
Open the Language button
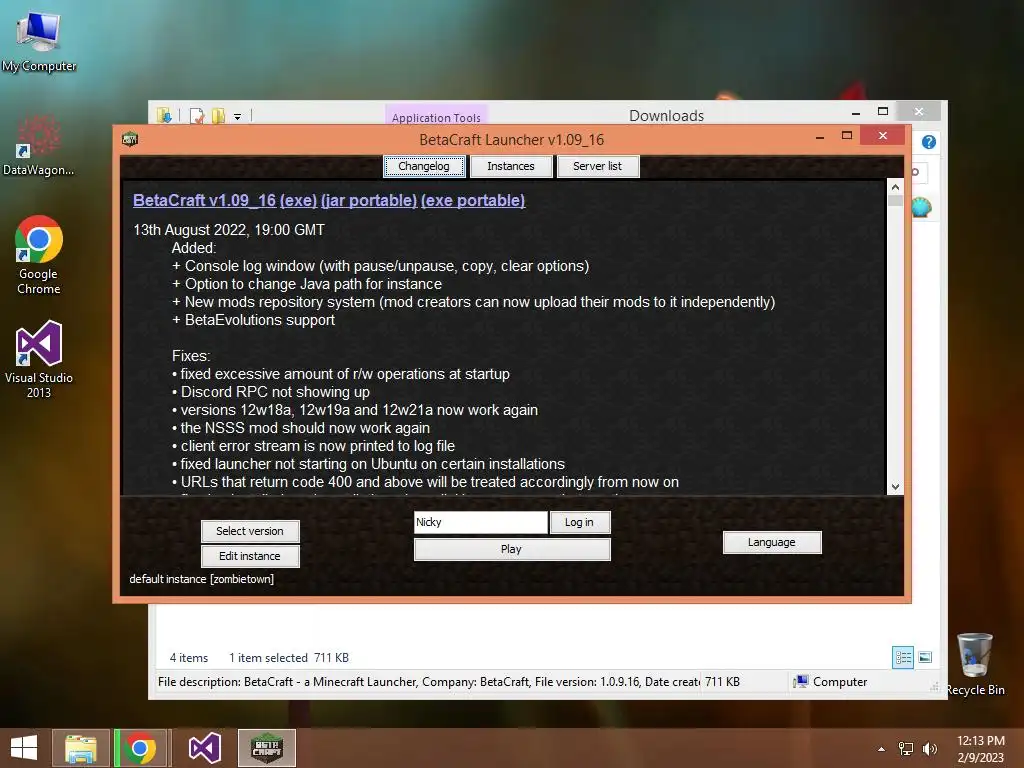pos(772,542)
